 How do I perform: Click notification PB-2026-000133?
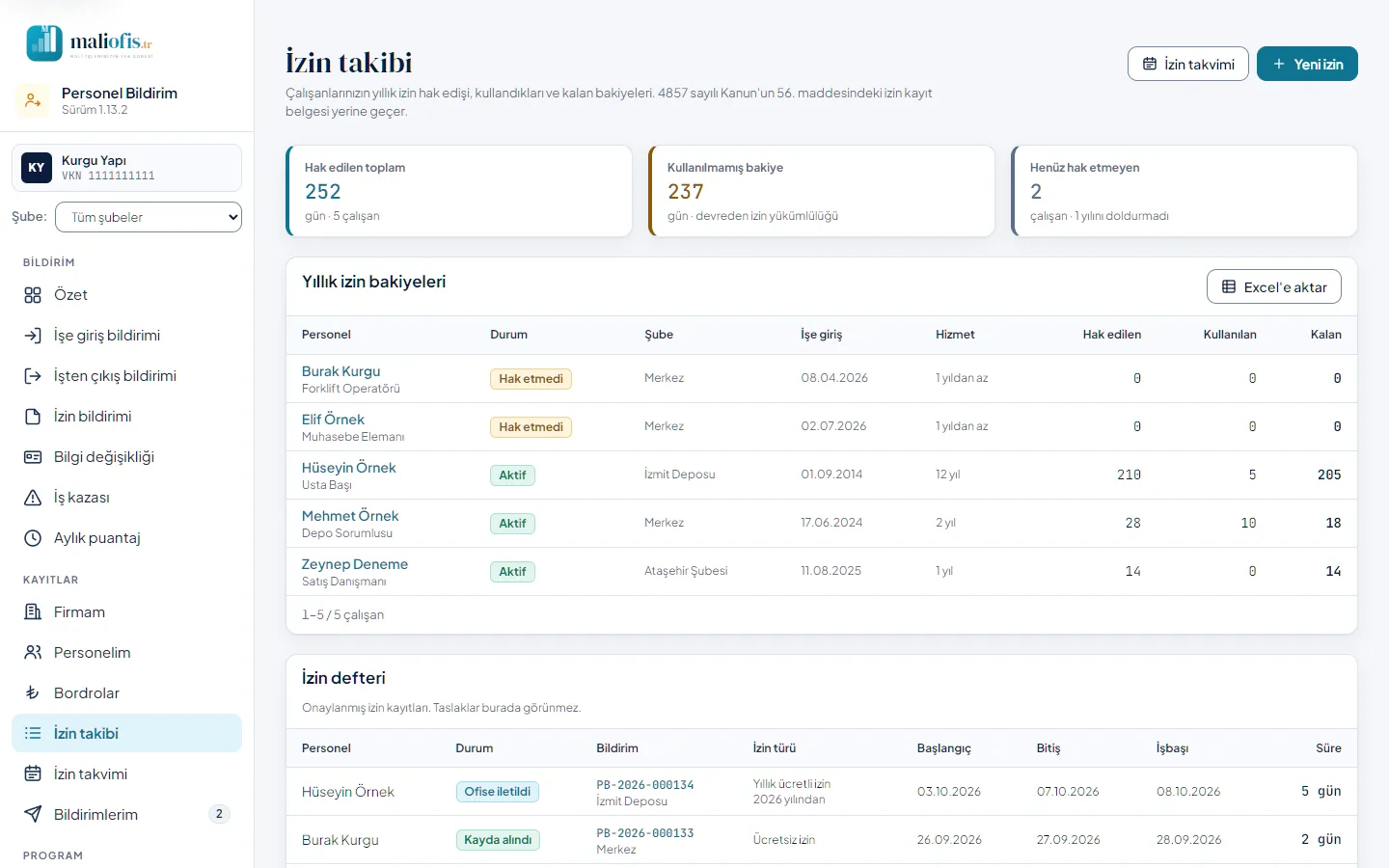(645, 833)
